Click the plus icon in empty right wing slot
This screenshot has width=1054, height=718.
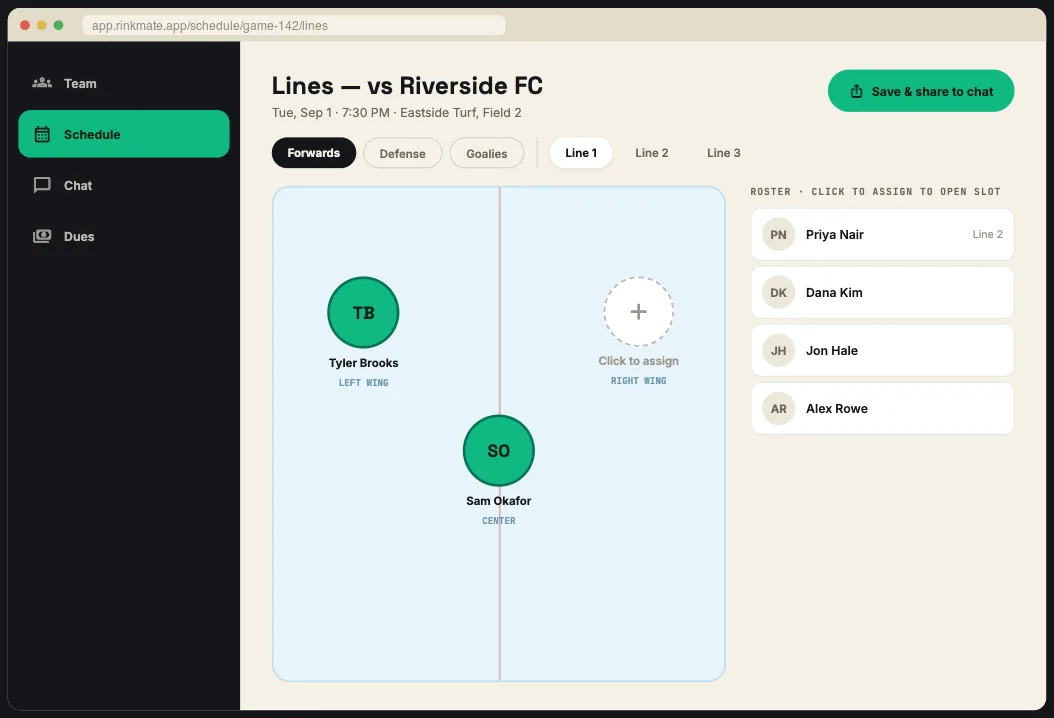click(x=639, y=311)
